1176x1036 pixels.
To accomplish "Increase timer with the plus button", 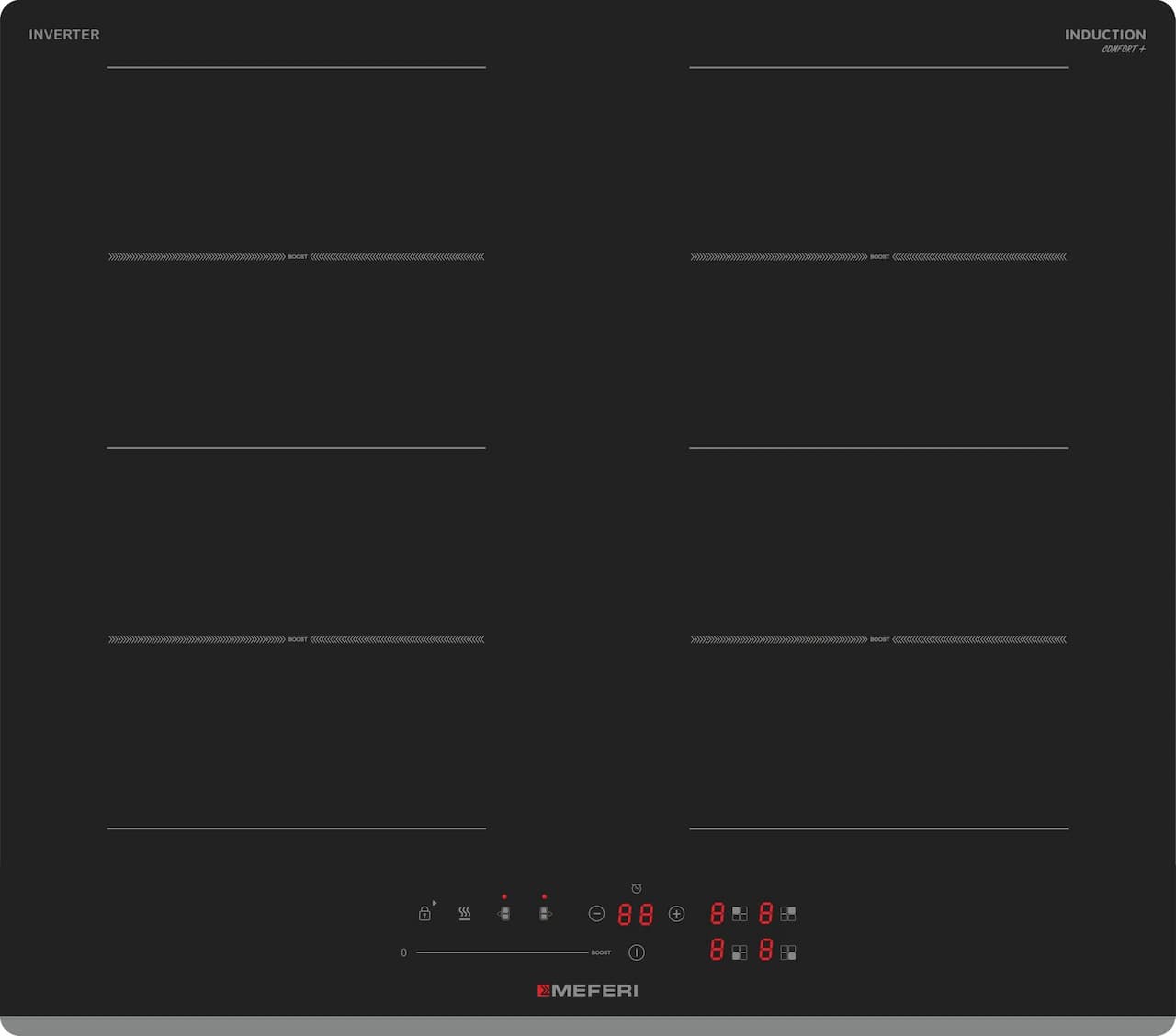I will pos(676,914).
